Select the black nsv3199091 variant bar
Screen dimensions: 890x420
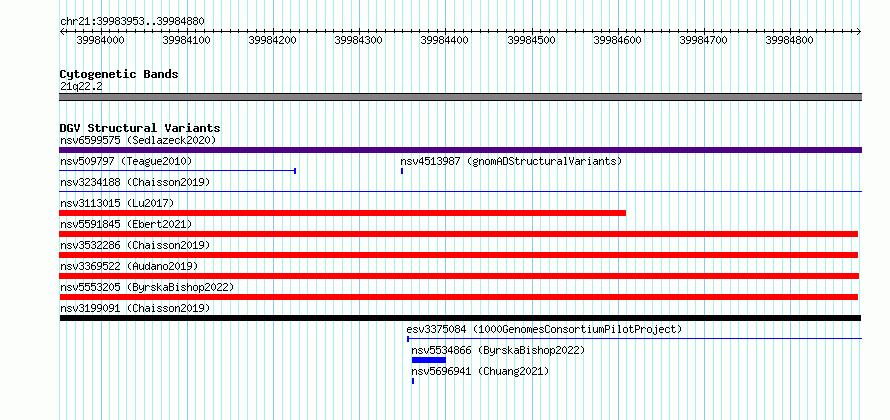[x=460, y=318]
